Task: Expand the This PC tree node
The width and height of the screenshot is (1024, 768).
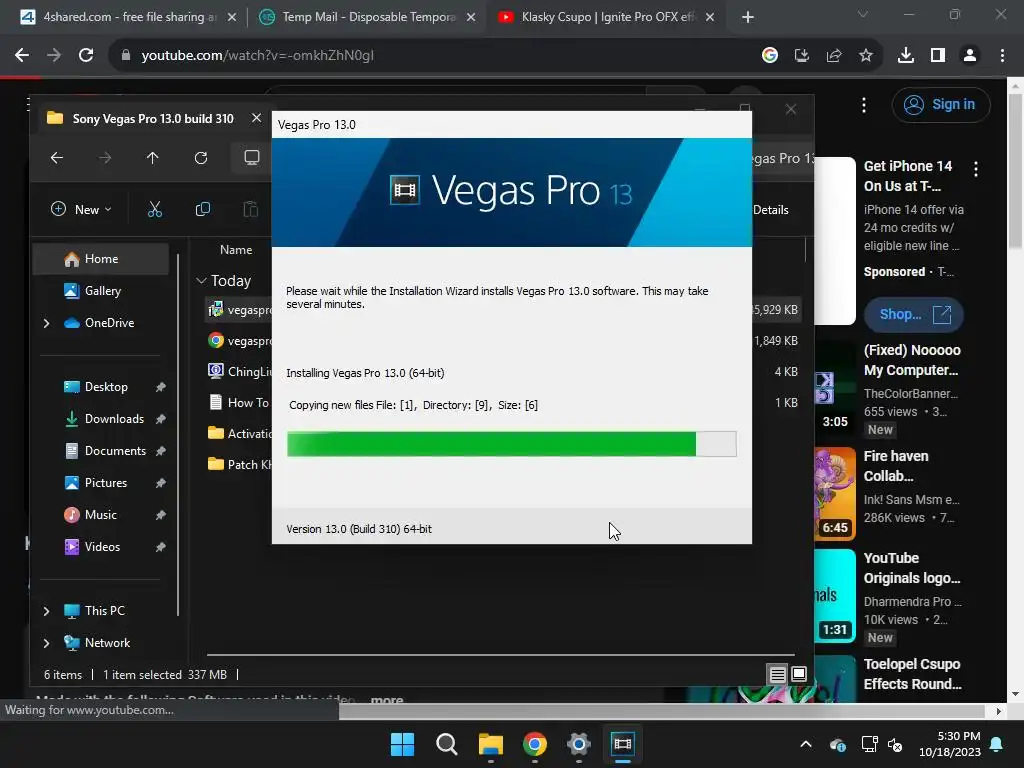Action: 46,611
